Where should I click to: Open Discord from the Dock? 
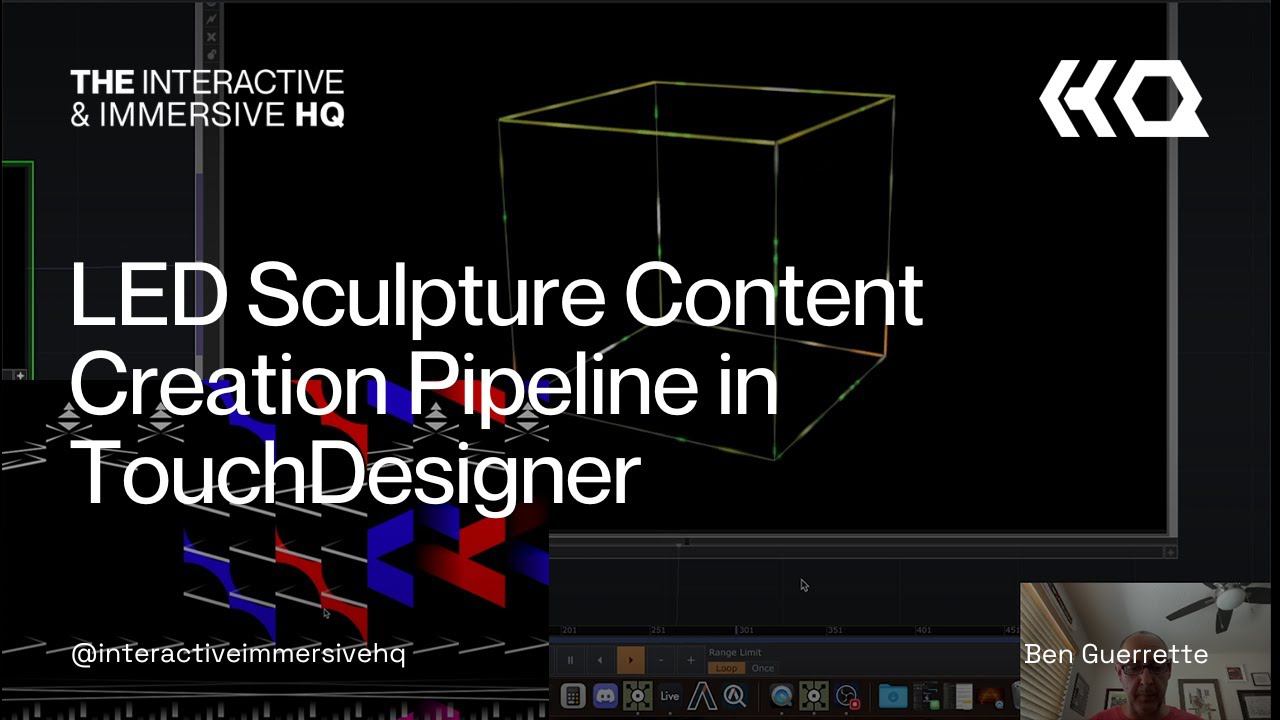pos(605,696)
